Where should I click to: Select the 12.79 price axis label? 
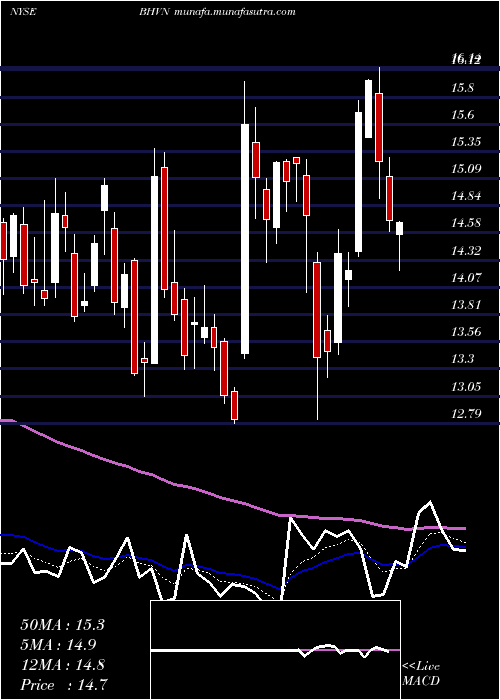pos(466,413)
